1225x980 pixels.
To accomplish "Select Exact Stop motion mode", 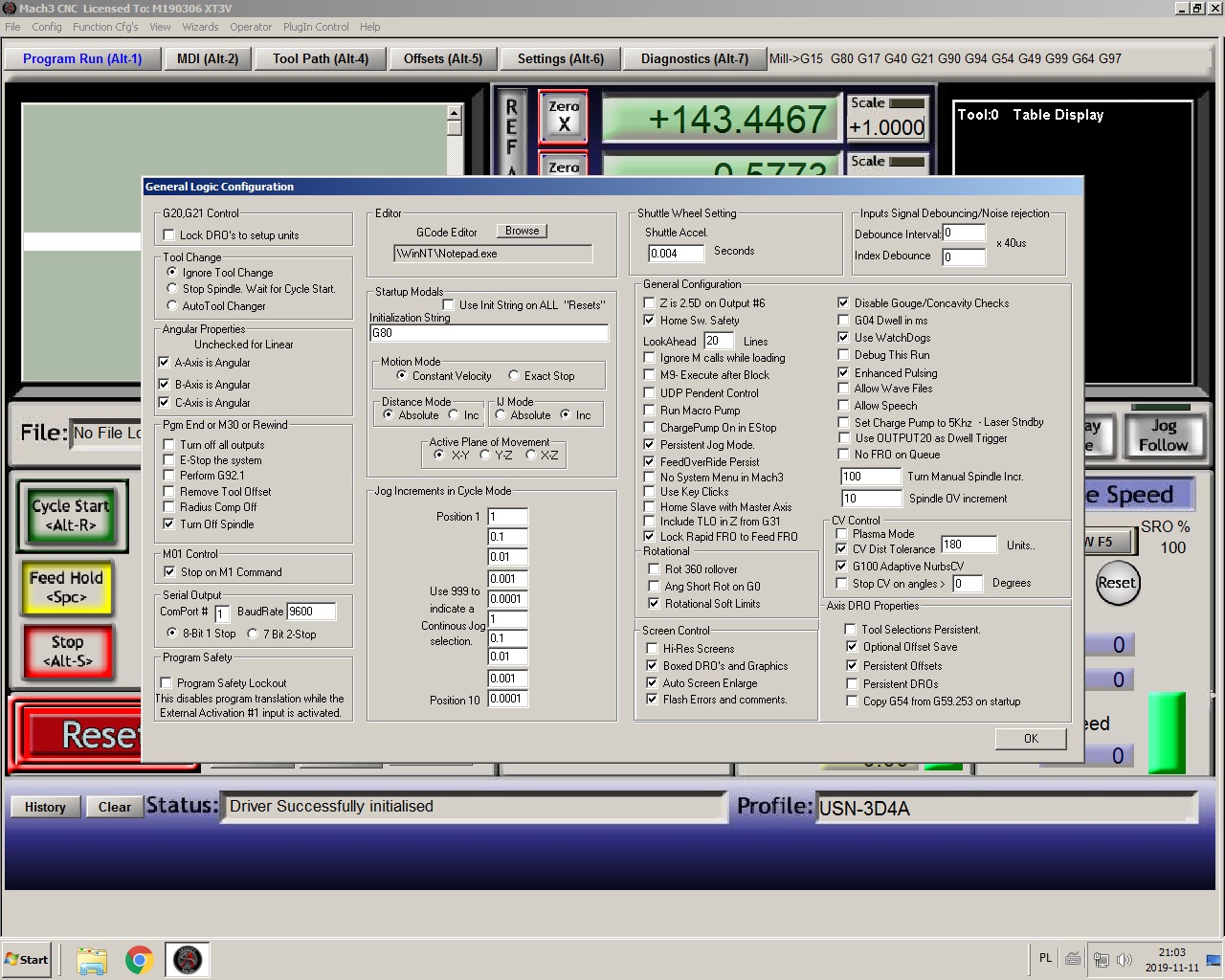I will (514, 375).
